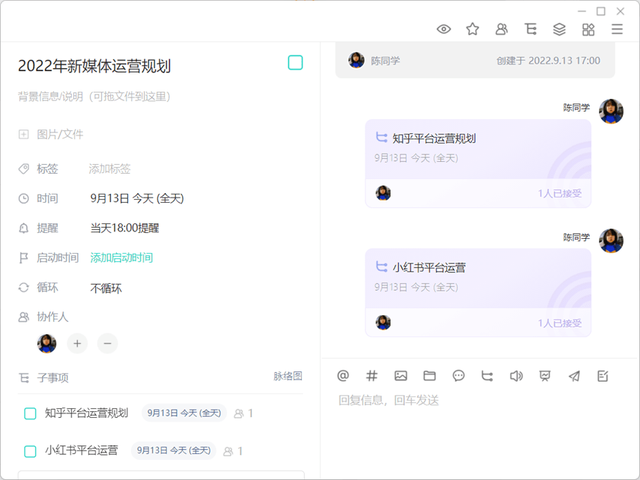
Task: Click sender avatar above 小红书平台运营 card
Action: click(x=611, y=241)
